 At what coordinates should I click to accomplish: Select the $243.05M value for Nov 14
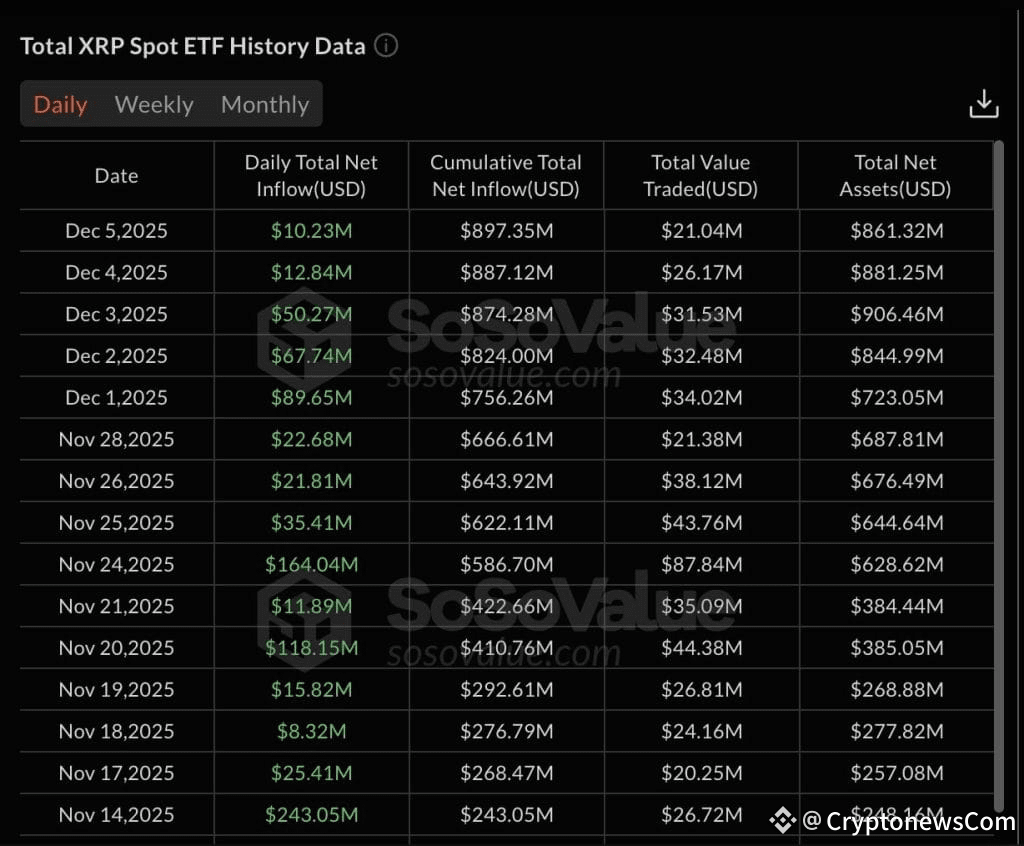click(x=311, y=815)
